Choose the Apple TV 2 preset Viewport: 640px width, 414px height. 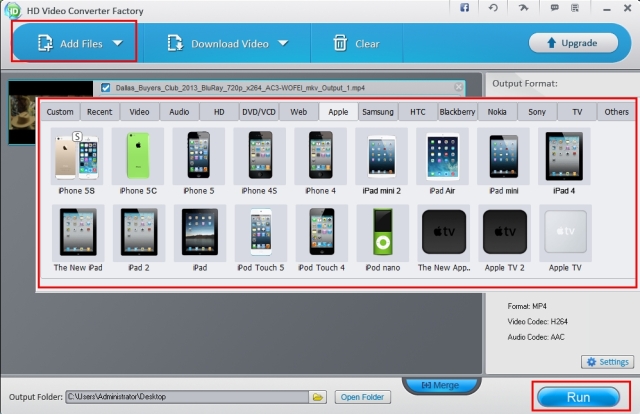click(x=504, y=233)
